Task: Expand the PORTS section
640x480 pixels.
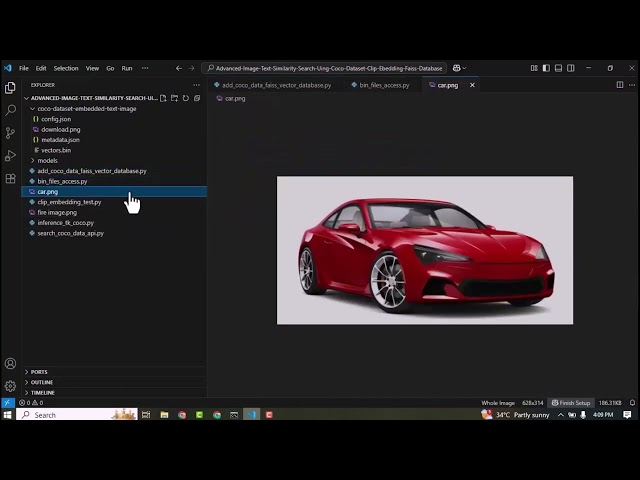Action: tap(114, 372)
